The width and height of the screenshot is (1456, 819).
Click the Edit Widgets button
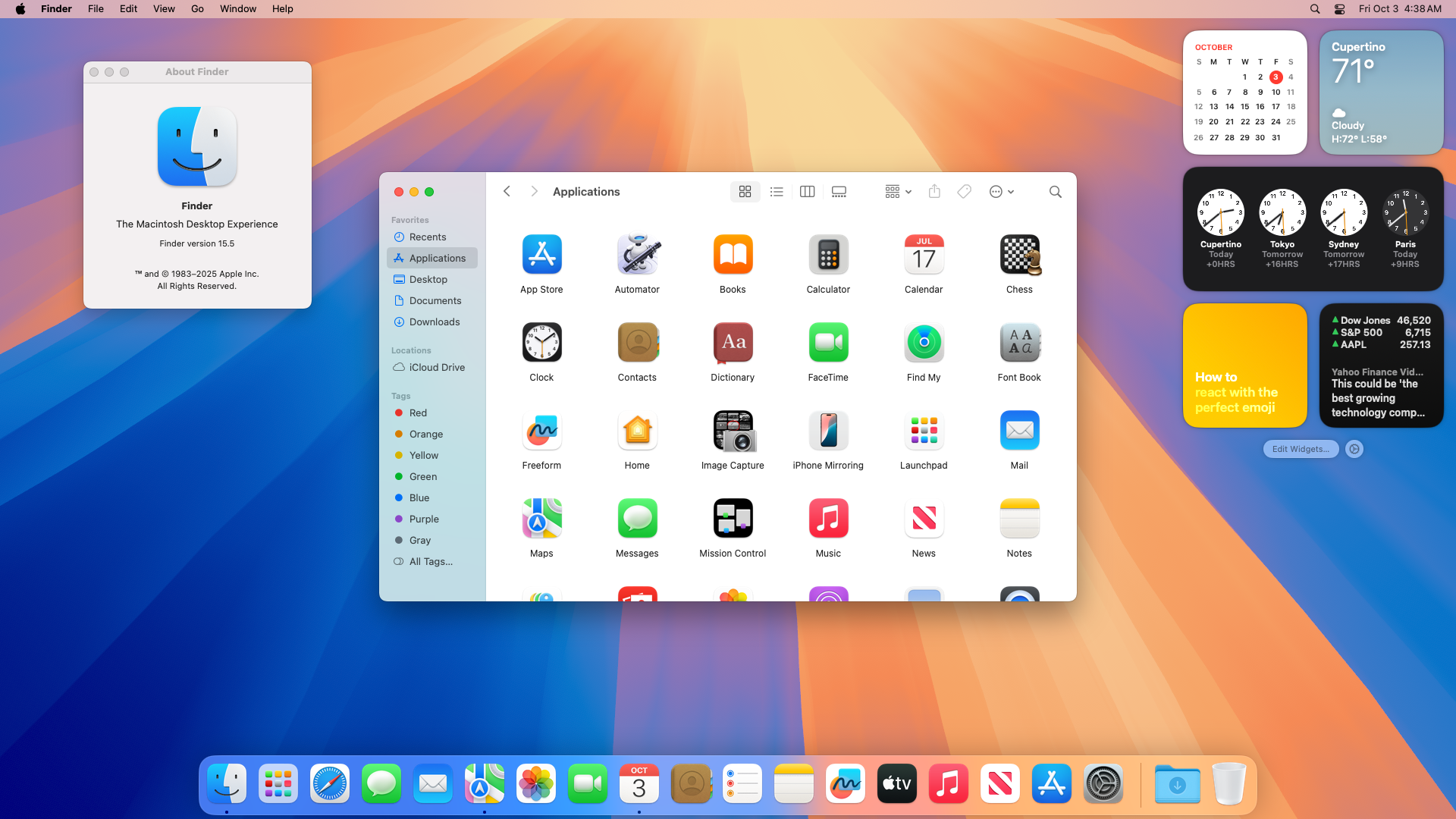tap(1300, 449)
